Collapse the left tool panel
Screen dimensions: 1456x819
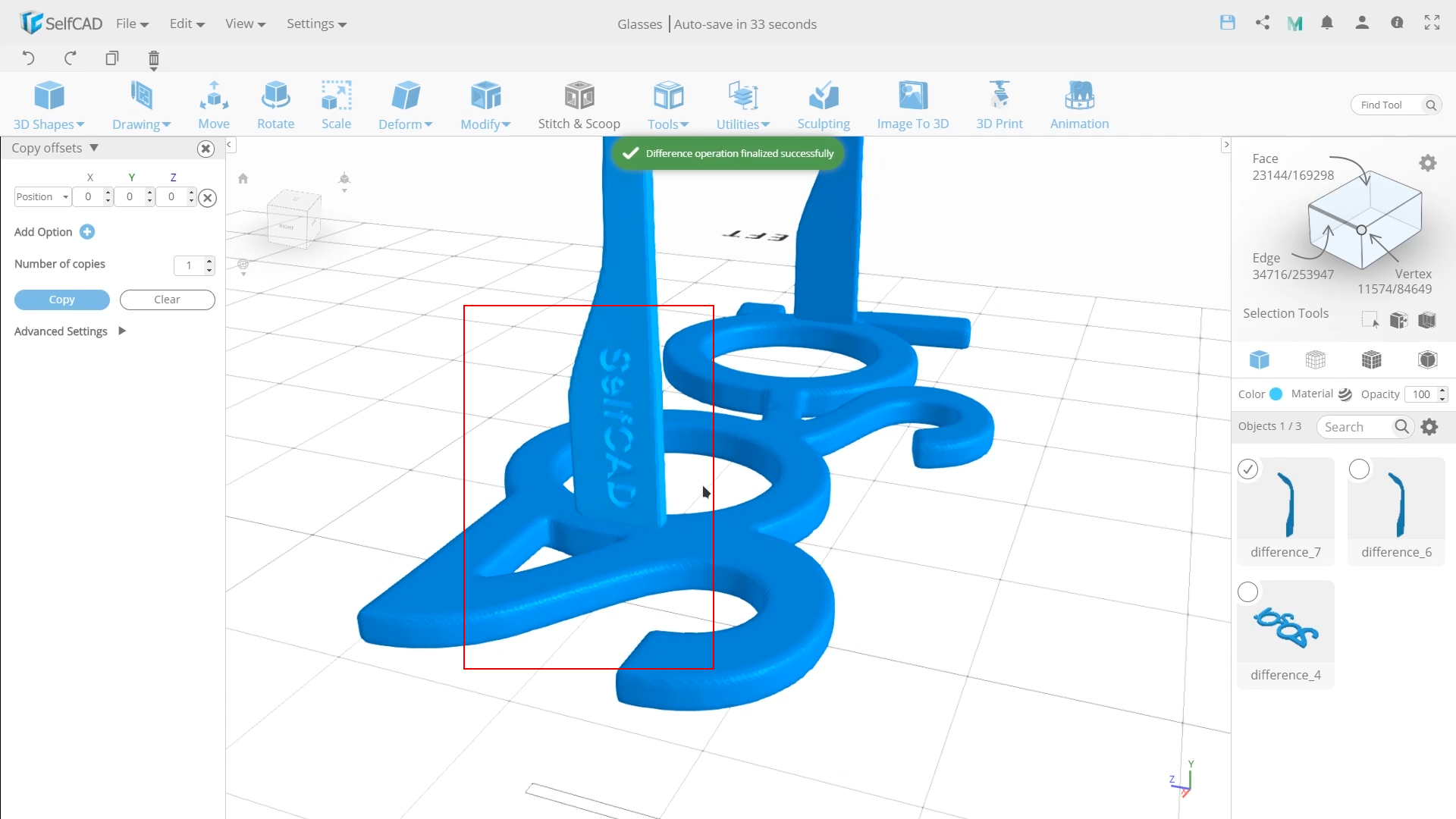230,145
